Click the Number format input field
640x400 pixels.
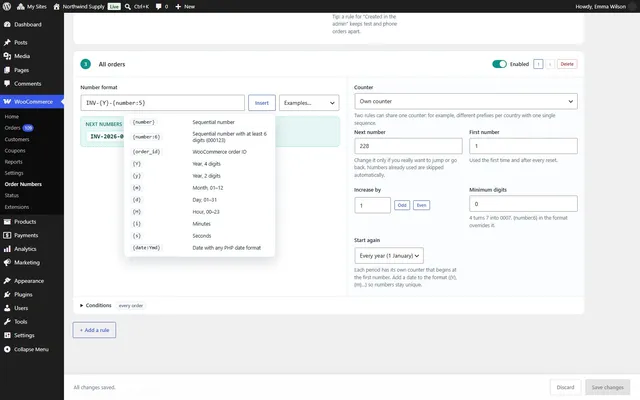[162, 103]
